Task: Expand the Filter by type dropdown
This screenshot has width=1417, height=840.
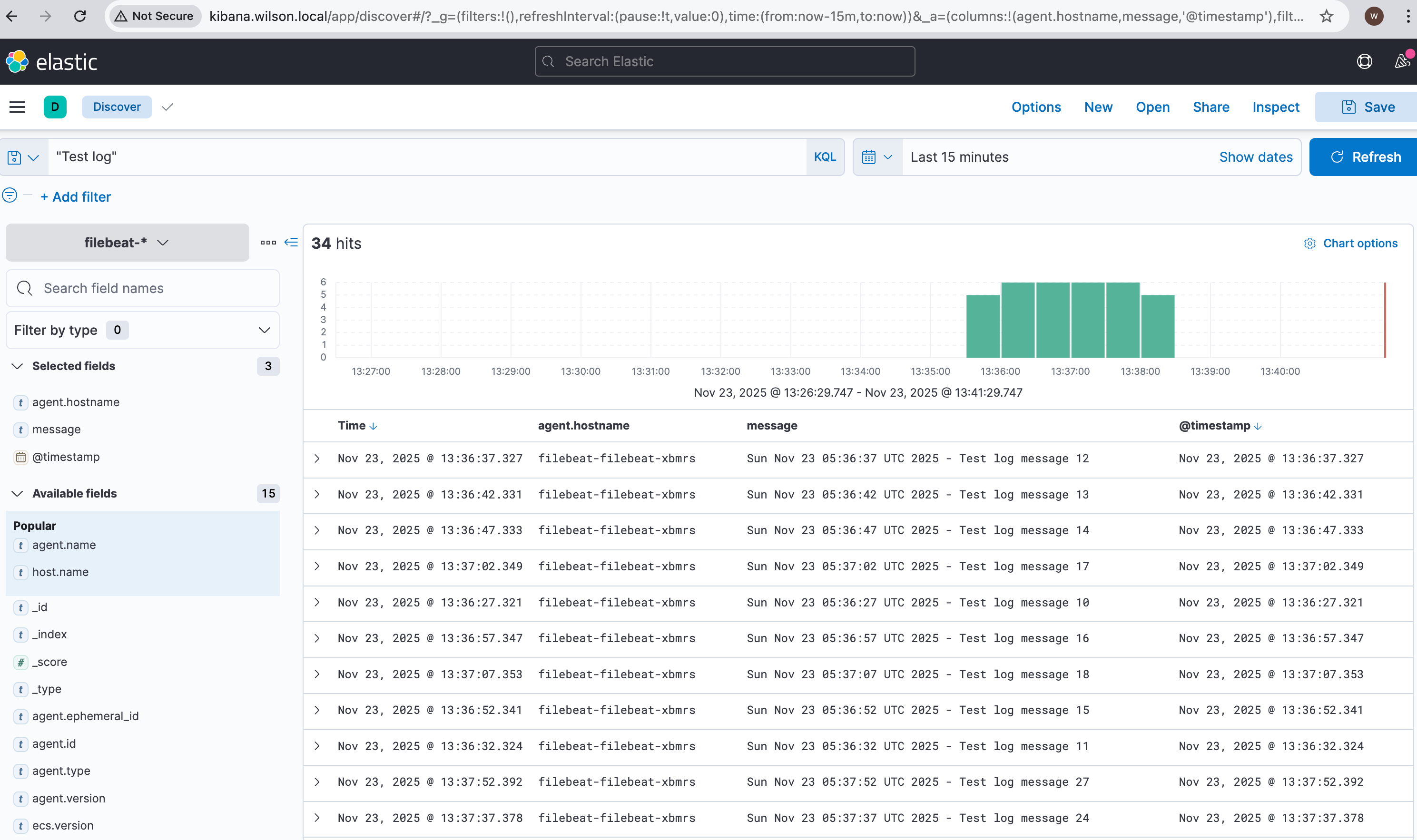Action: (x=263, y=330)
